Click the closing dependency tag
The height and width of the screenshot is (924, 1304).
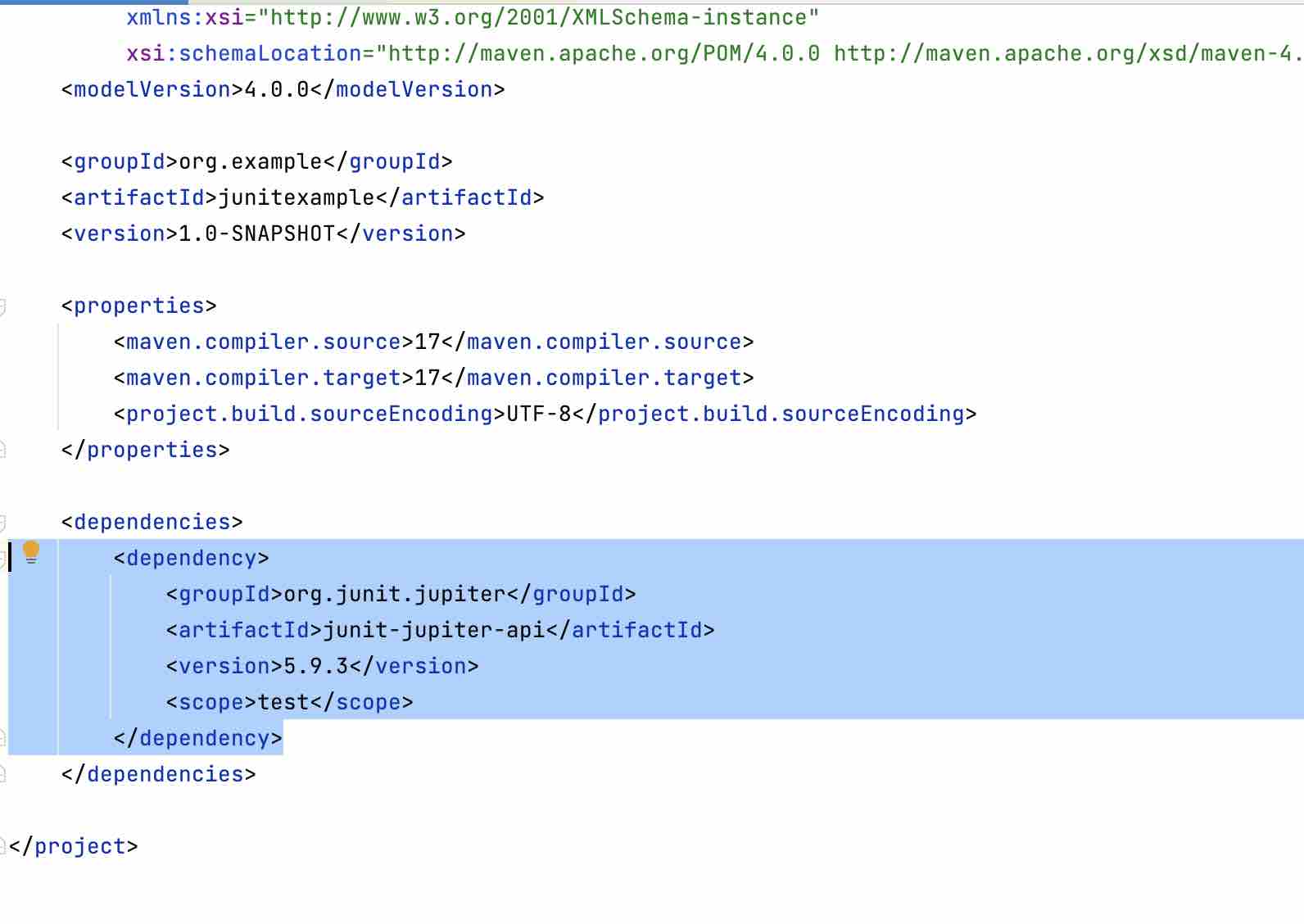click(198, 738)
